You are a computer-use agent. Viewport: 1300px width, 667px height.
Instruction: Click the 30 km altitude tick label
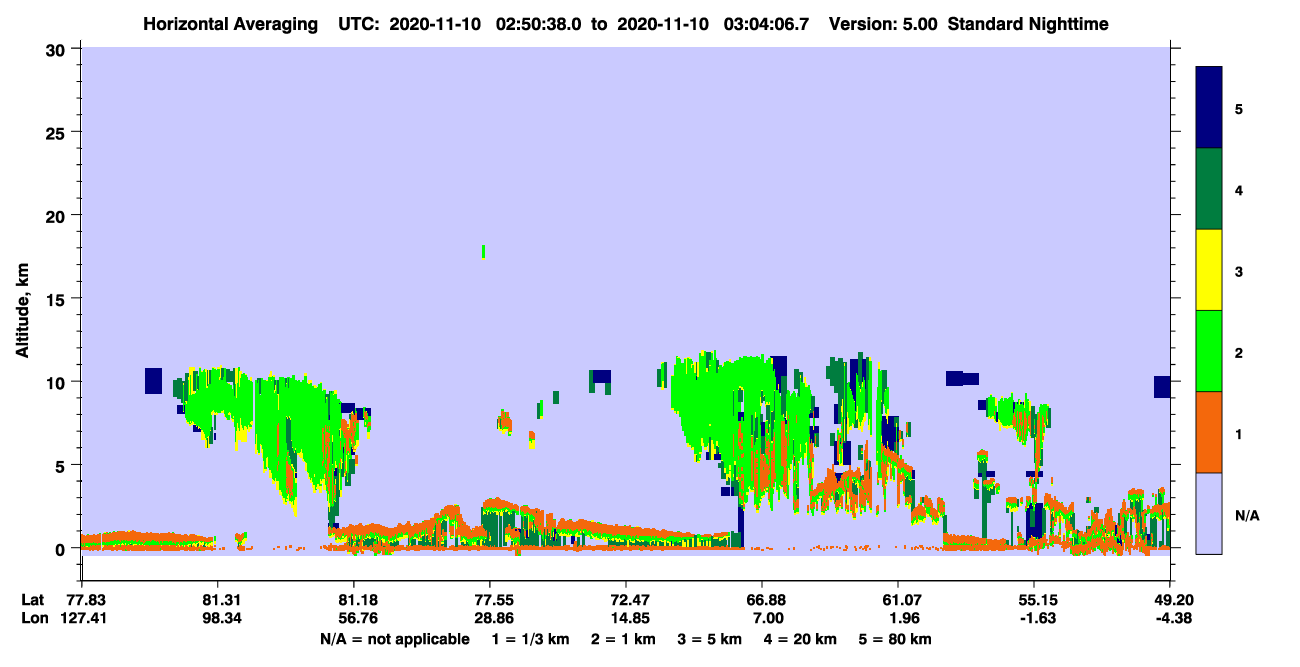(x=58, y=48)
